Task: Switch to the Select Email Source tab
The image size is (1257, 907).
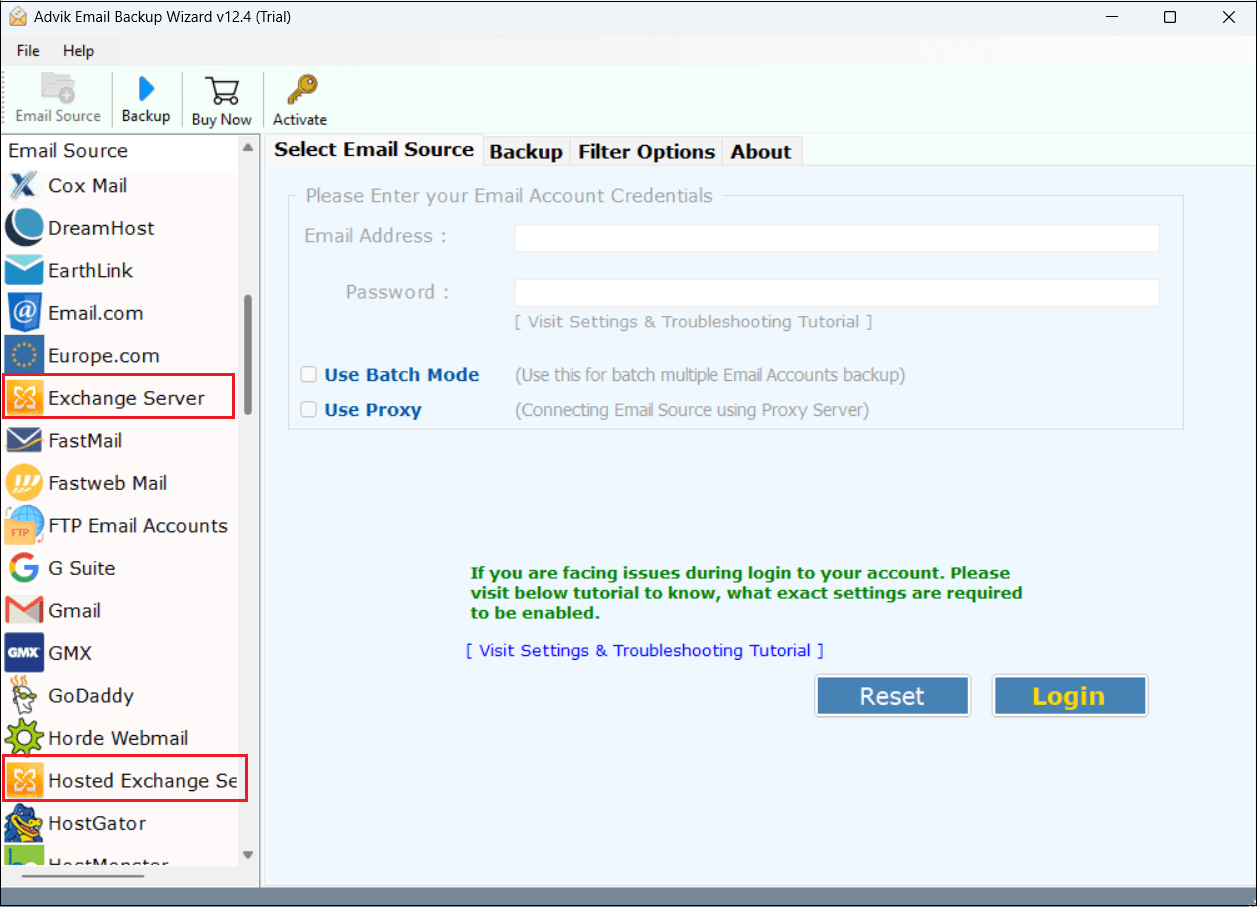Action: (x=374, y=150)
